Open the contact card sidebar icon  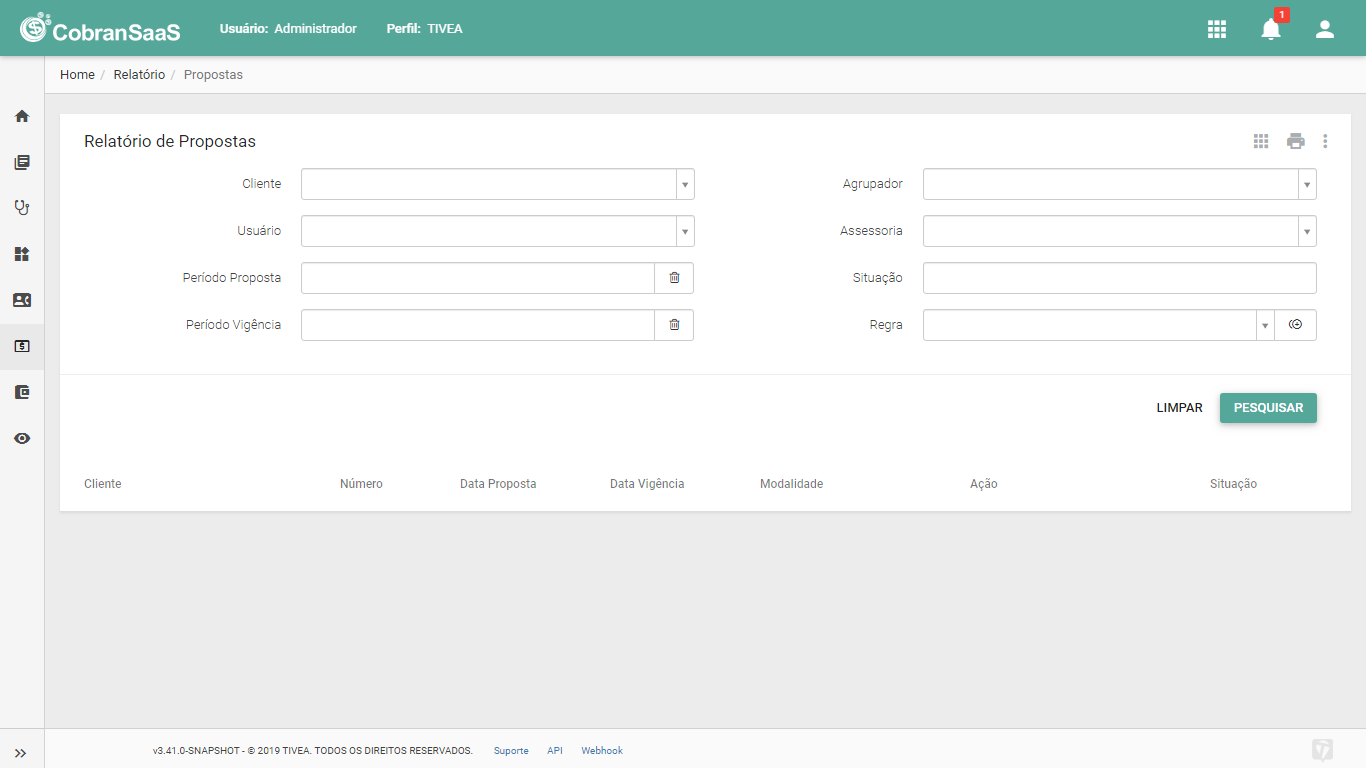tap(22, 300)
